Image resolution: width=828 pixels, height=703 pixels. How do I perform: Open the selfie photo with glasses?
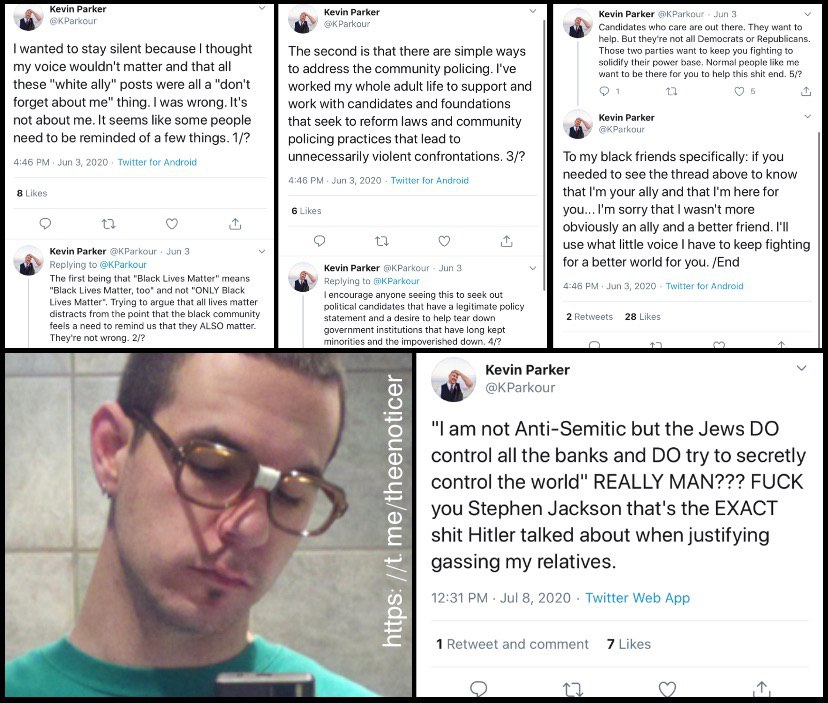coord(209,525)
